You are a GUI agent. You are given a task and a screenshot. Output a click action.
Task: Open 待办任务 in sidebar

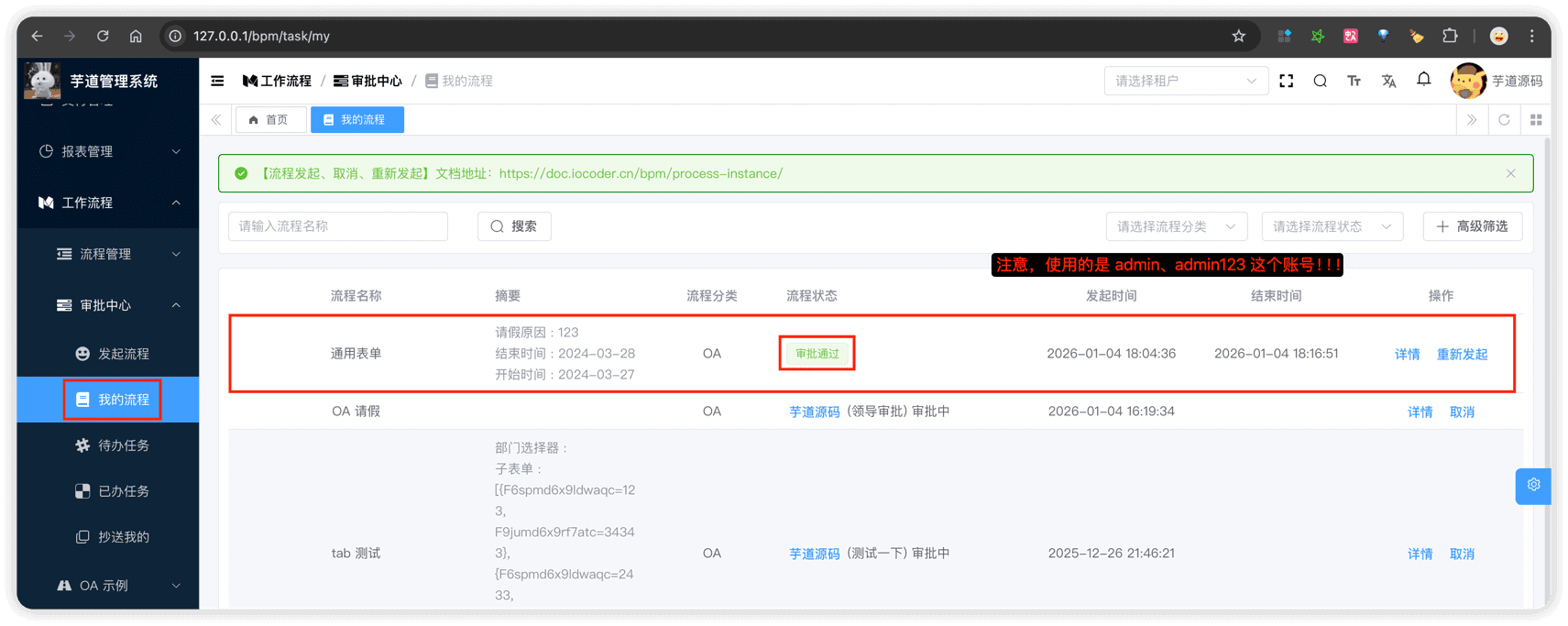108,445
